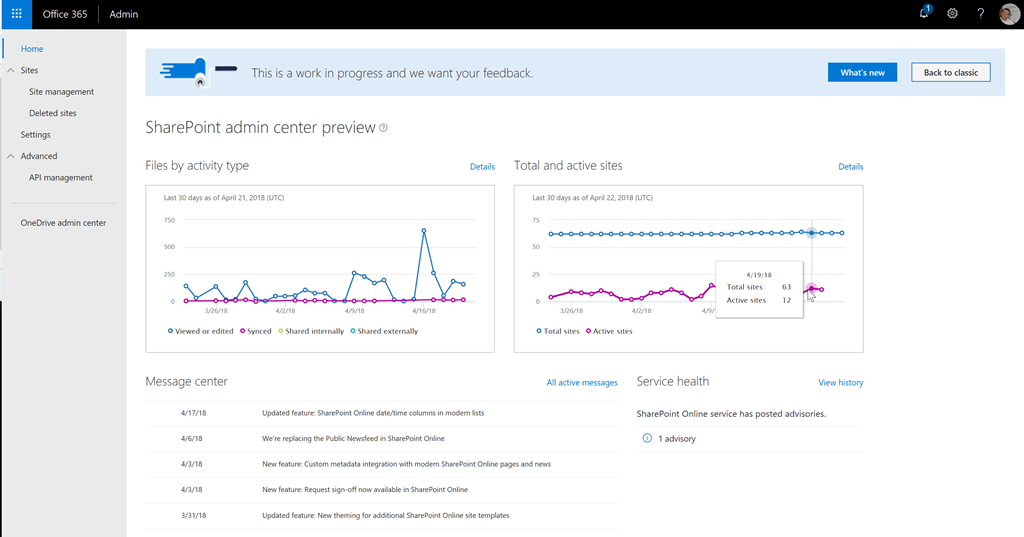1024x537 pixels.
Task: Open the notifications bell
Action: click(924, 14)
